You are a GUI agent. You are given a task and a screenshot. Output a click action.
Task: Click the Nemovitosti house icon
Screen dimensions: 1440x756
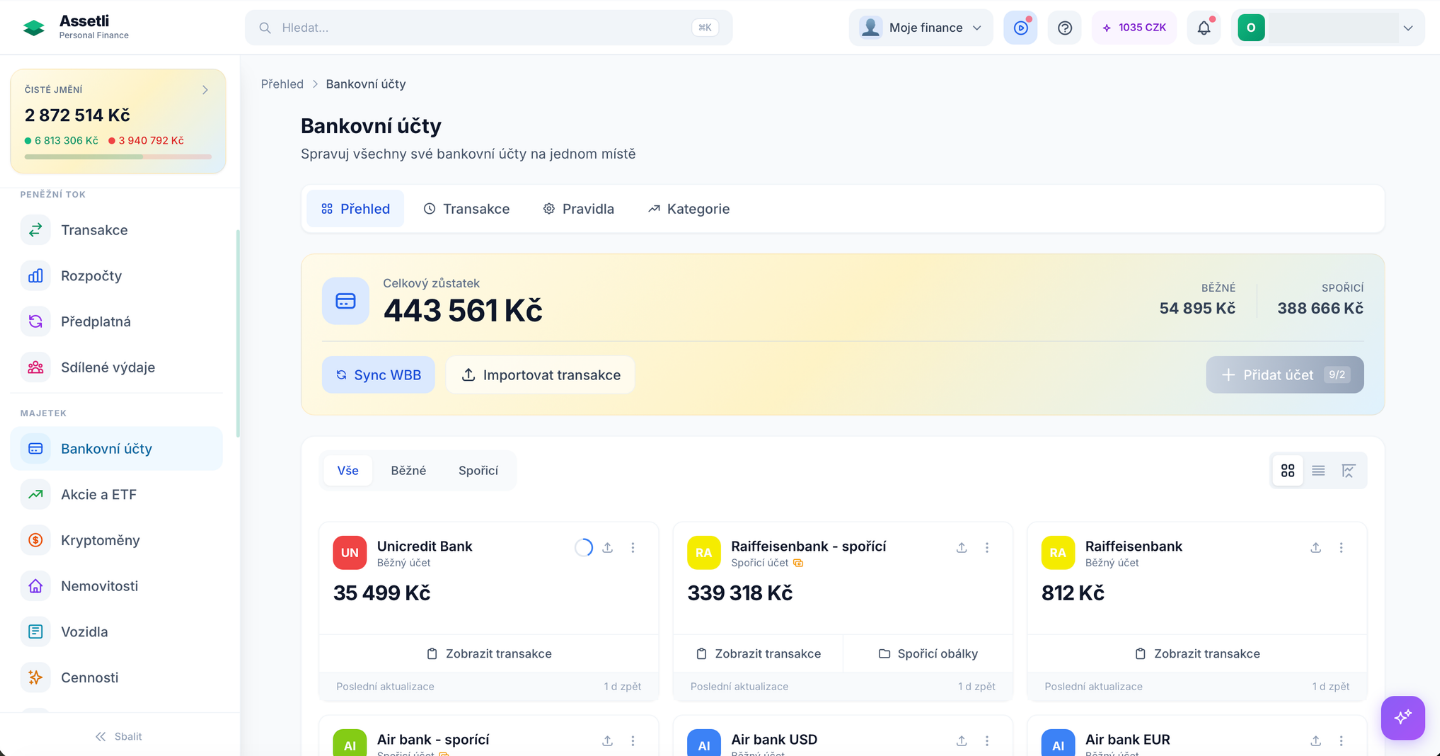[x=36, y=586]
